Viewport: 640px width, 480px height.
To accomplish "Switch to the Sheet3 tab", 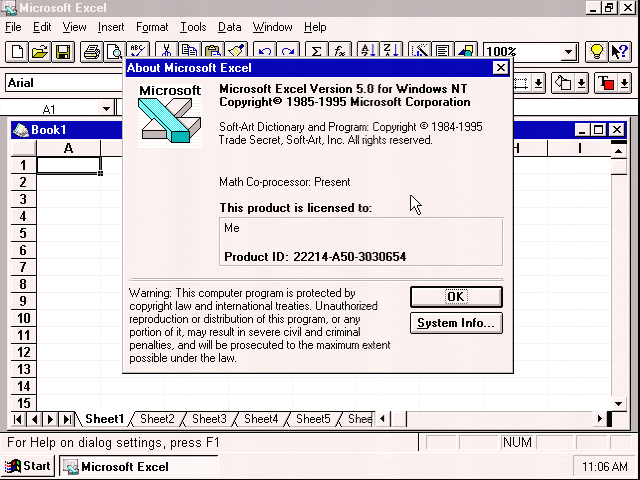I will click(209, 419).
